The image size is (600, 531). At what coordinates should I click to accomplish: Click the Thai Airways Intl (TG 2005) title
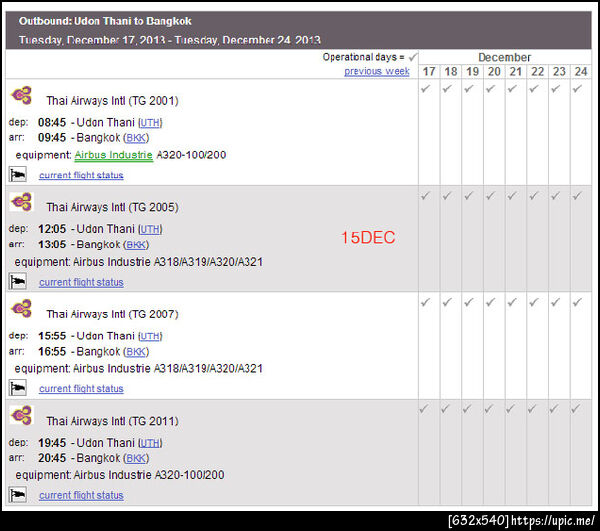point(112,208)
